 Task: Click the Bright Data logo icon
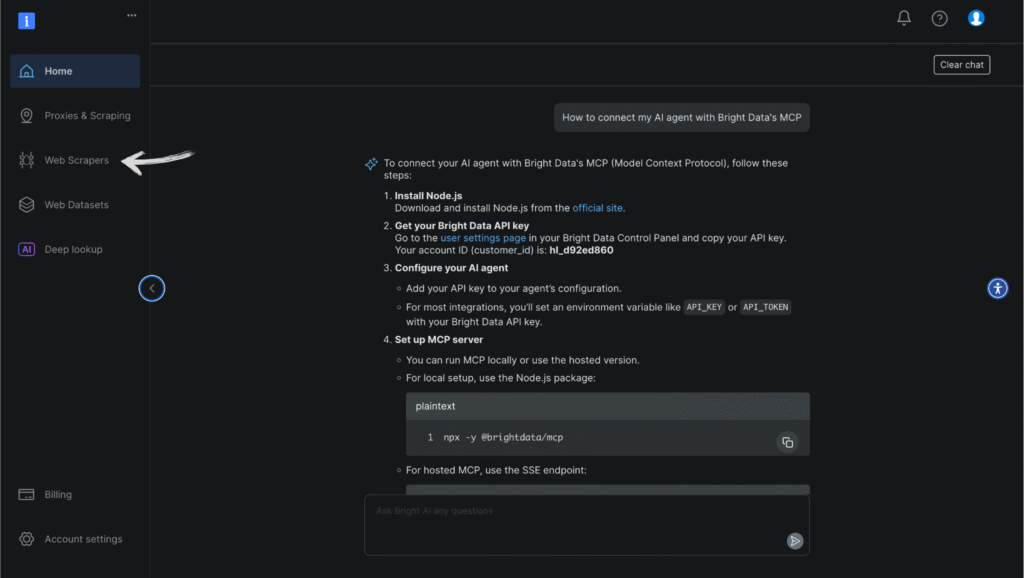[x=26, y=21]
